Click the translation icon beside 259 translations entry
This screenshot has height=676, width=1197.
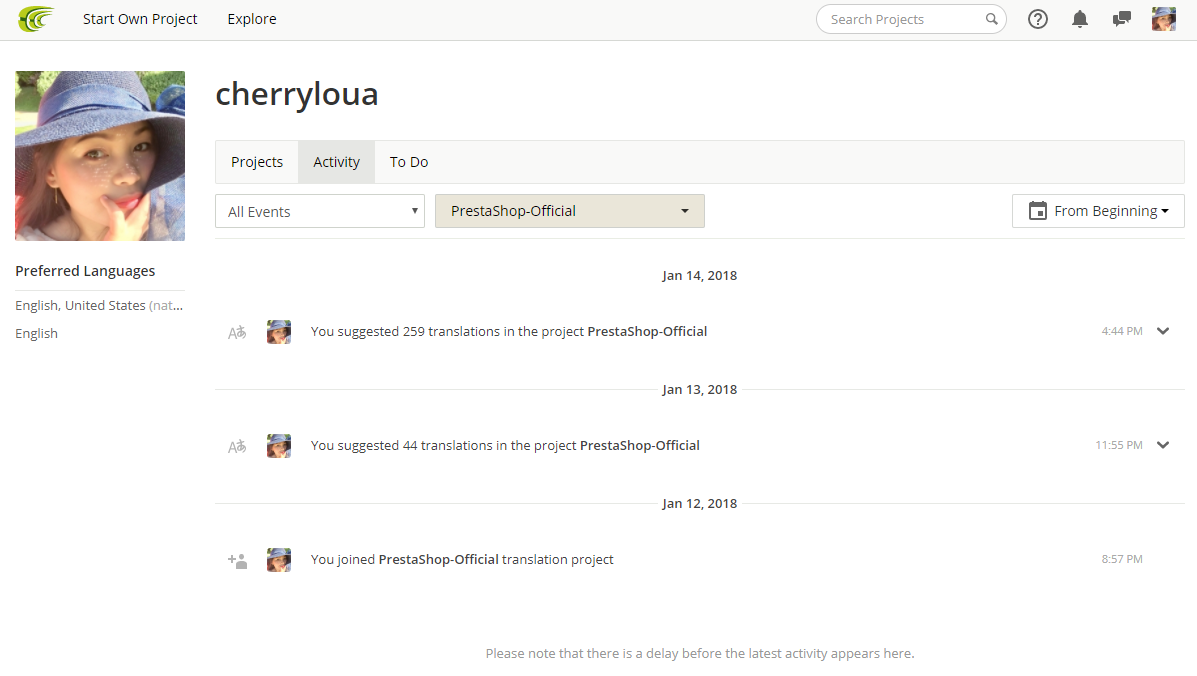point(237,332)
